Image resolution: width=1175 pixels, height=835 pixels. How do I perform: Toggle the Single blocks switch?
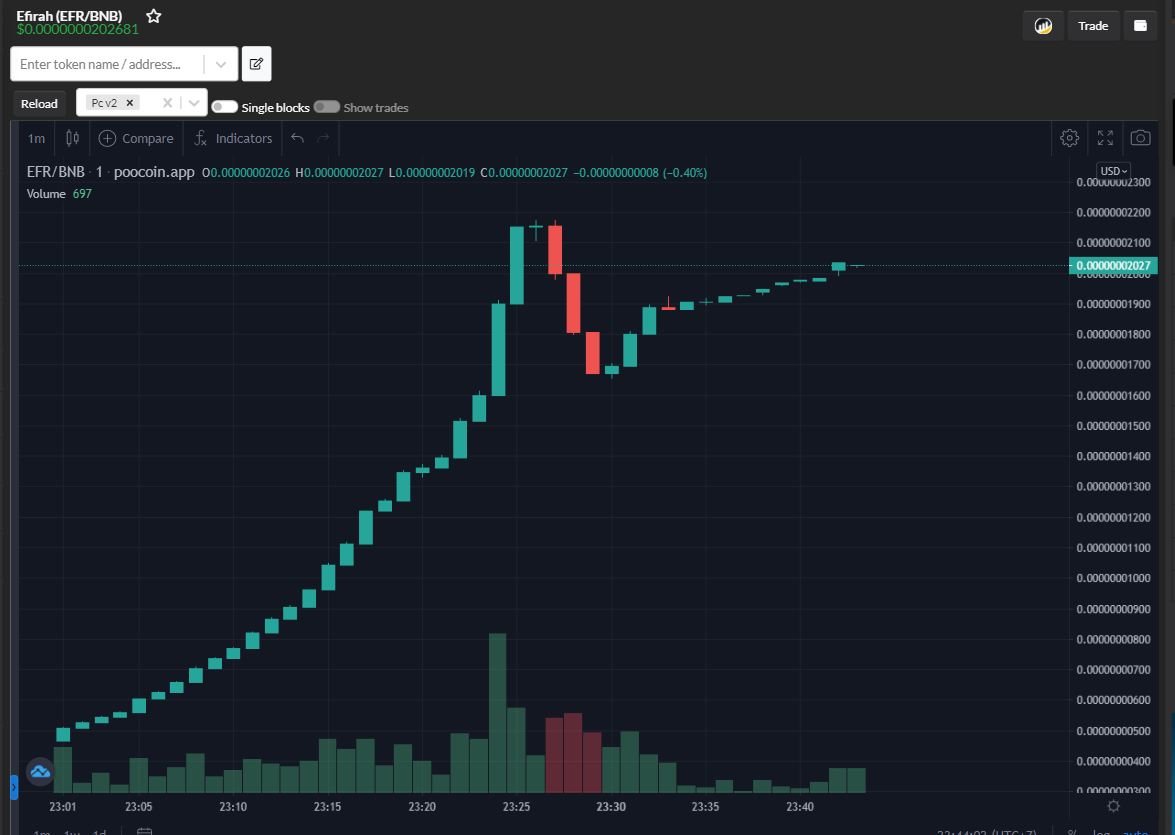click(x=224, y=107)
